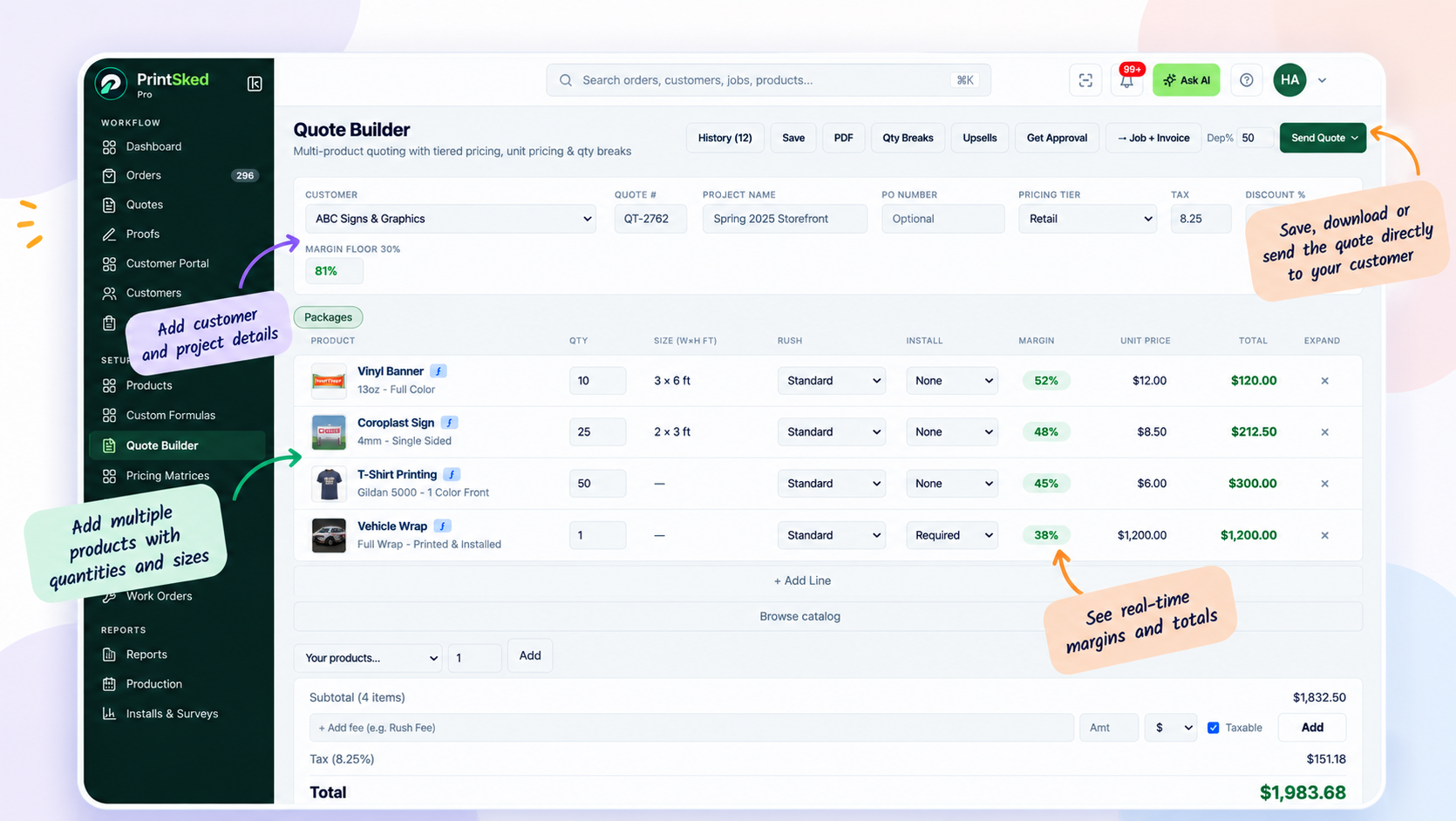This screenshot has height=821, width=1456.
Task: Click the PO Number optional field
Action: [x=942, y=219]
